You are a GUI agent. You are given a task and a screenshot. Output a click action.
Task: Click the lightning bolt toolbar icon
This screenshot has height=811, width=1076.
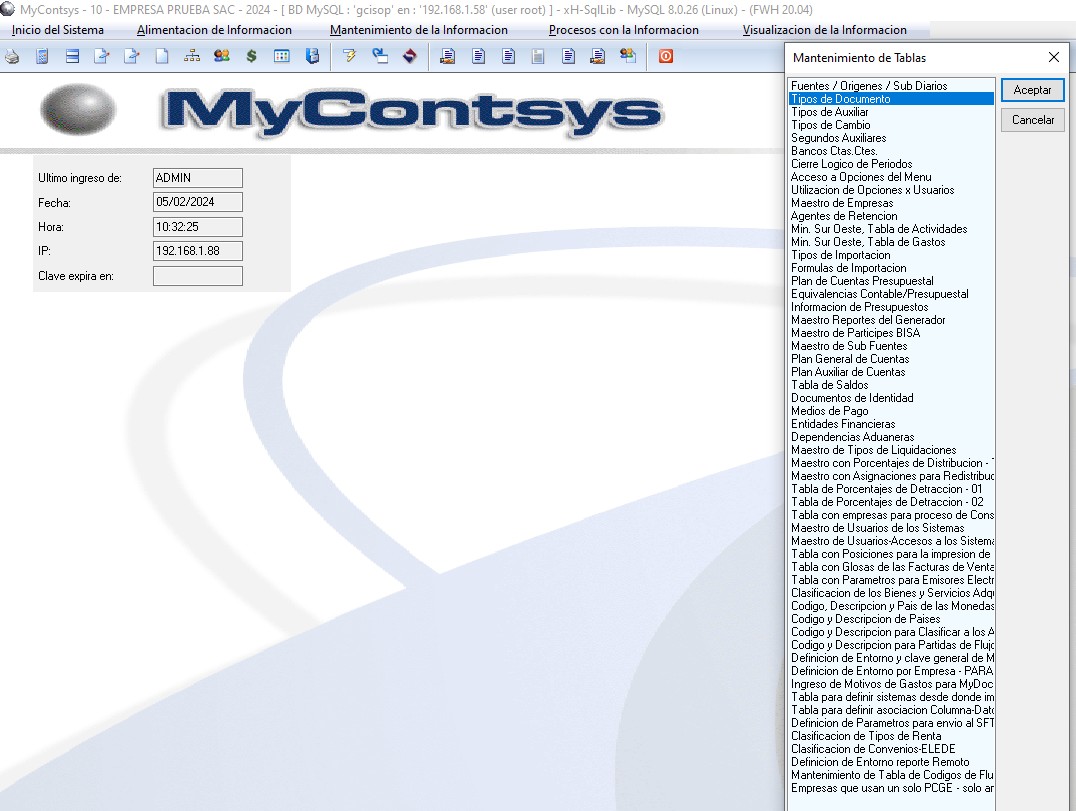(349, 57)
